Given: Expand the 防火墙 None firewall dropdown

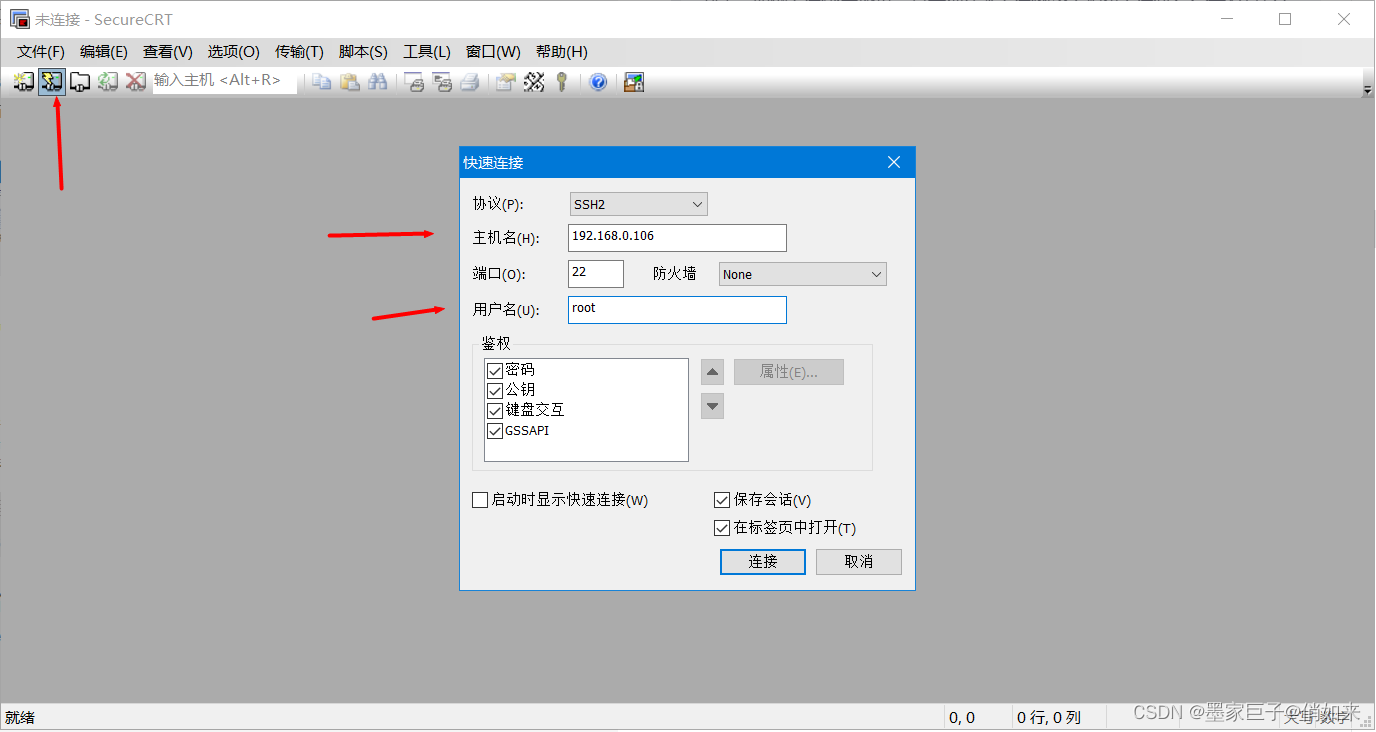Looking at the screenshot, I should click(802, 274).
